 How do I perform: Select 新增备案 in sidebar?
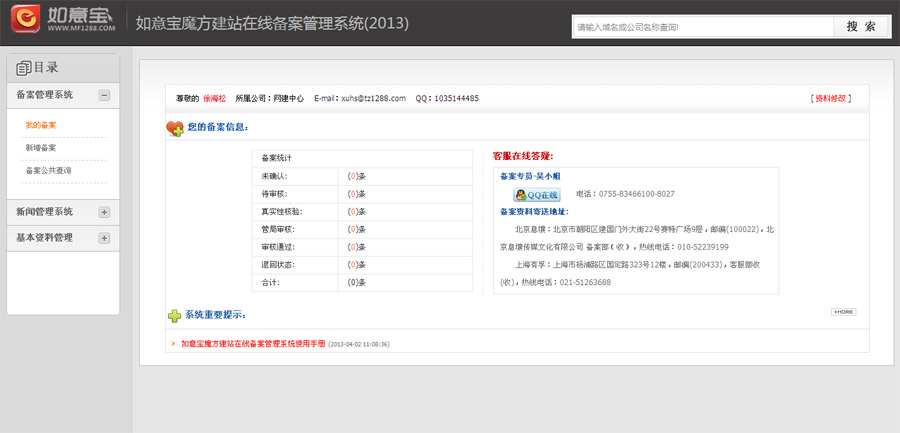41,148
